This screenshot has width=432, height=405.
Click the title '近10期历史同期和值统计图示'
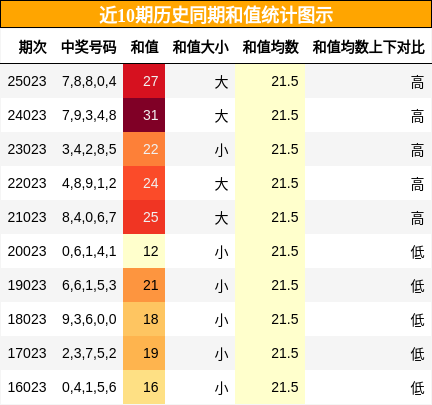(216, 15)
